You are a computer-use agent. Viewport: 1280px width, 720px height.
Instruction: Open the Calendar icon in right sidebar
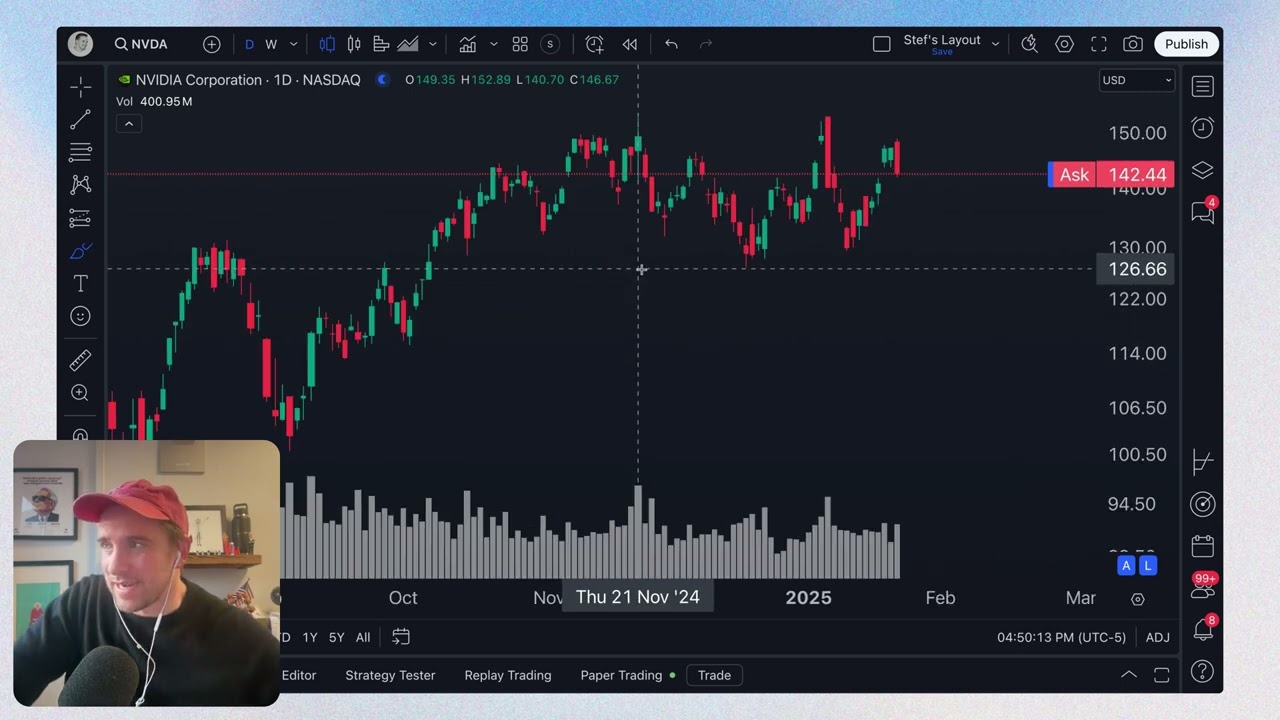(x=1203, y=546)
